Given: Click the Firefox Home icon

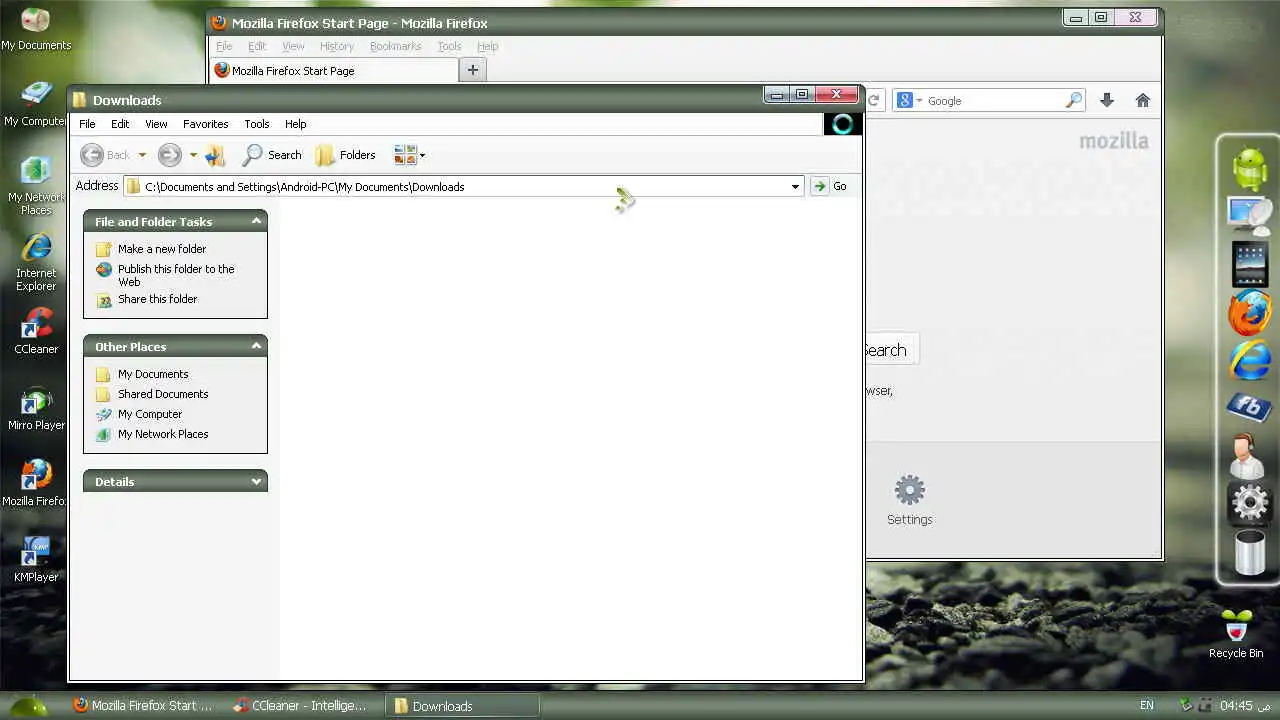Looking at the screenshot, I should [x=1143, y=100].
